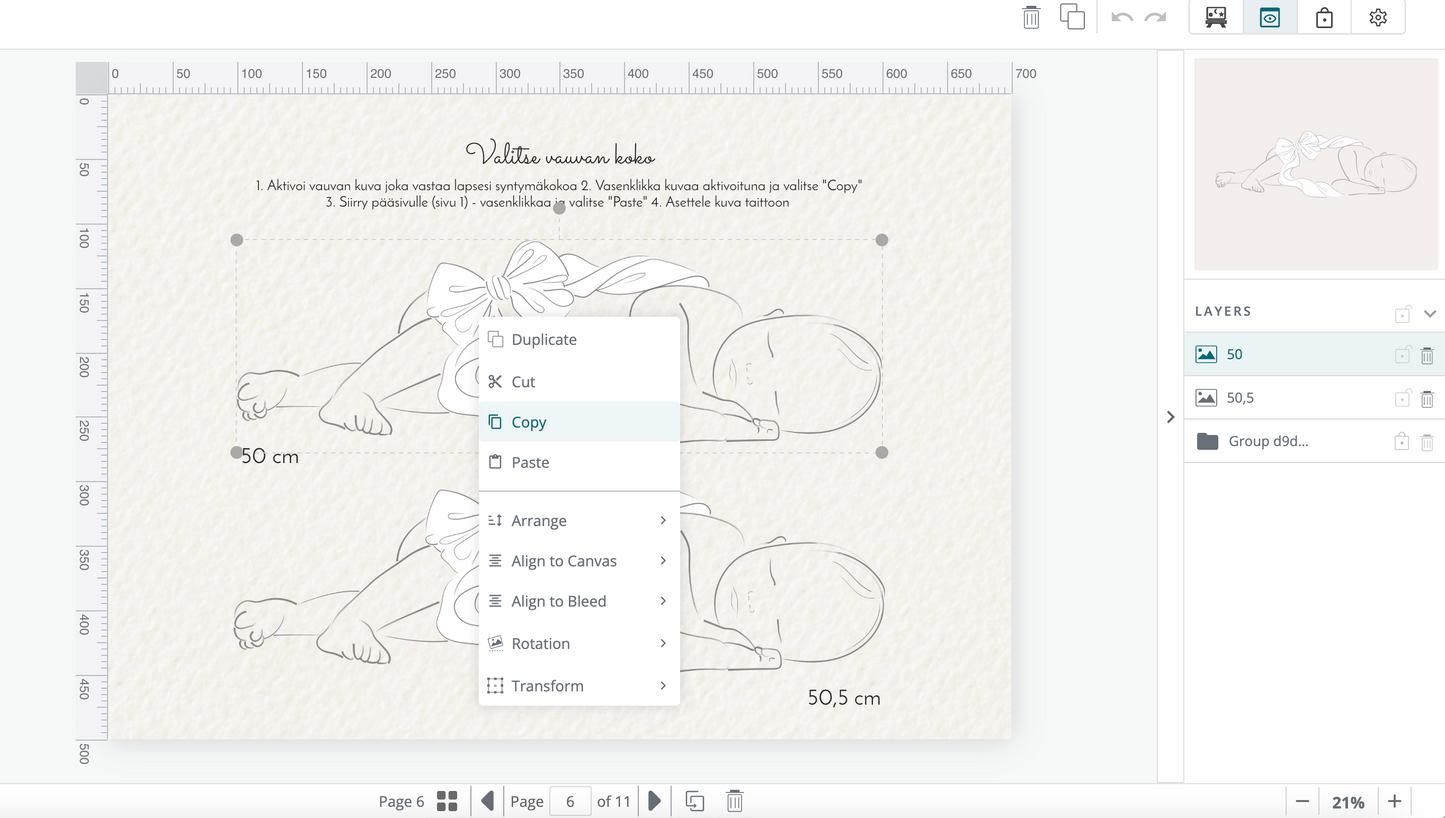Screen dimensions: 1445x818
Task: Undo the last action
Action: (x=1122, y=18)
